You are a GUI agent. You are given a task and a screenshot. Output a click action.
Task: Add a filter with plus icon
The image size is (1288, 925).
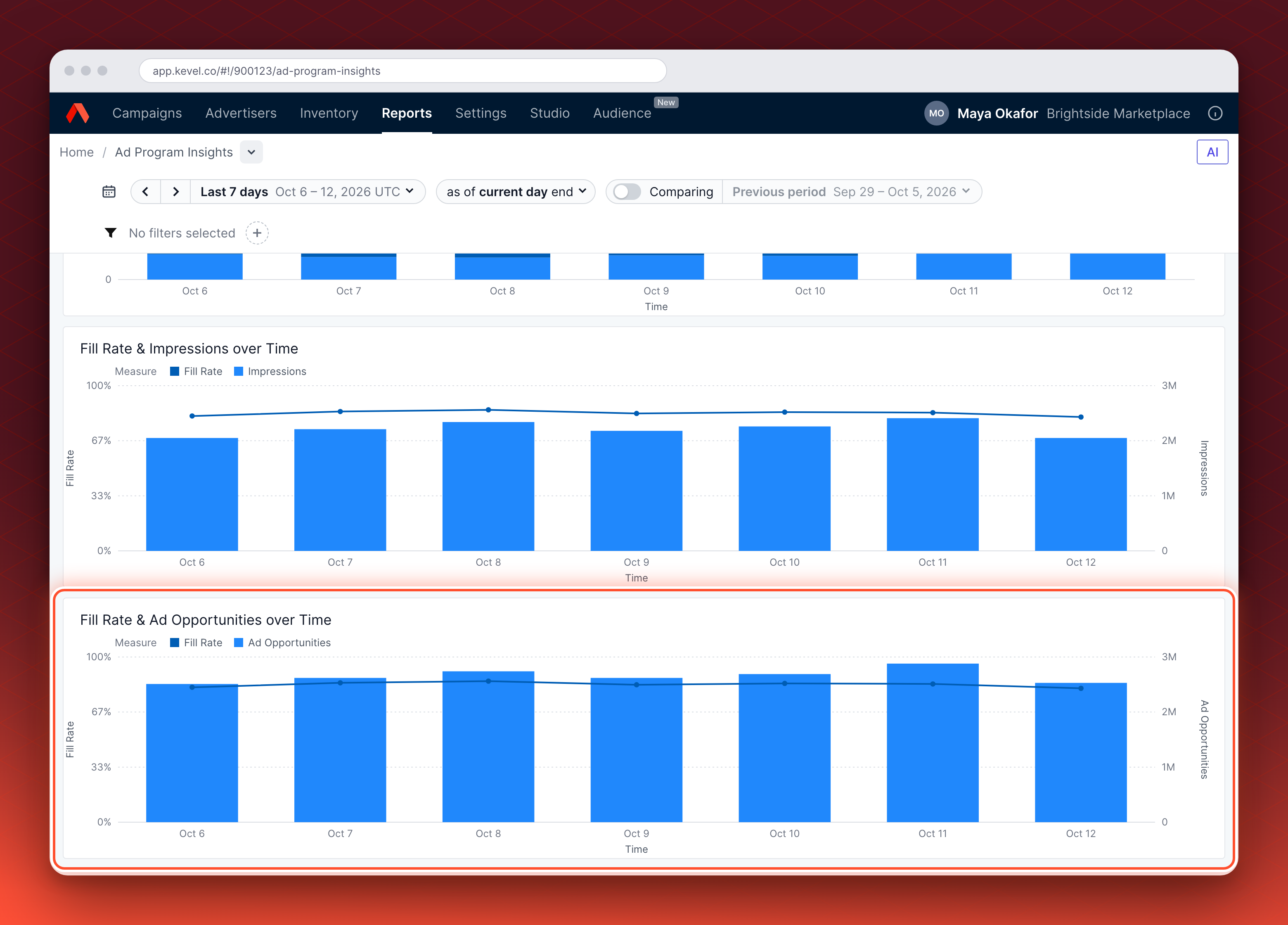point(257,233)
